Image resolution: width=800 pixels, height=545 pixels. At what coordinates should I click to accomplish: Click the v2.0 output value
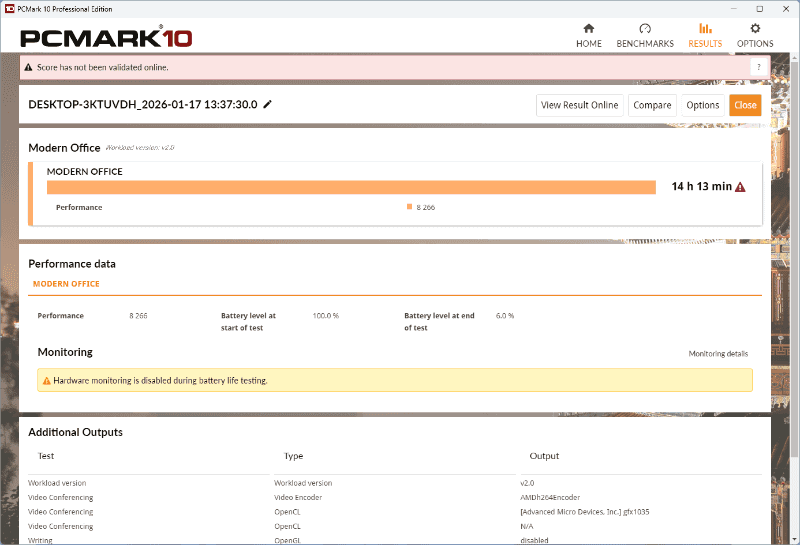coord(527,483)
